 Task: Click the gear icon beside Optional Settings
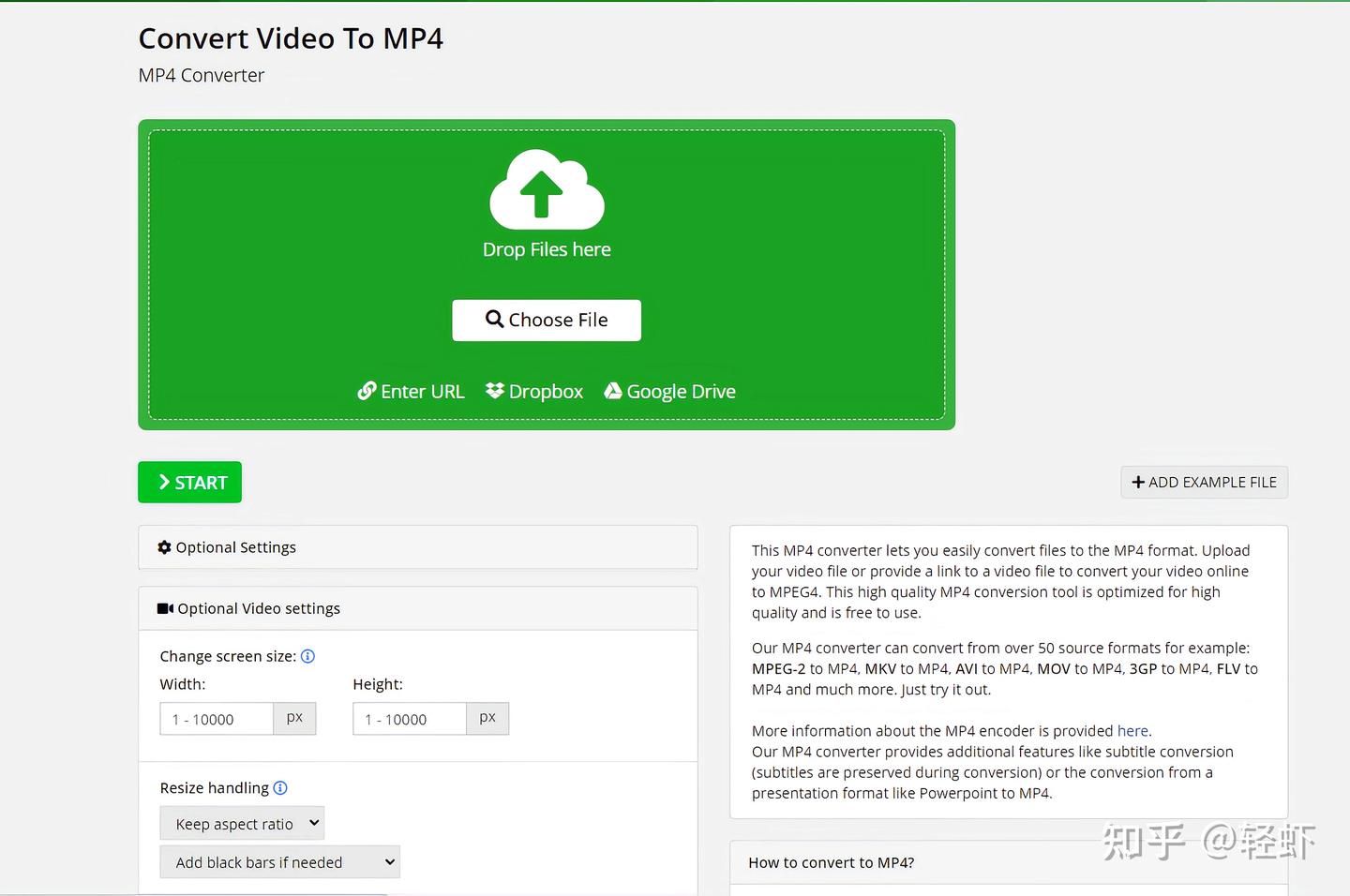164,547
